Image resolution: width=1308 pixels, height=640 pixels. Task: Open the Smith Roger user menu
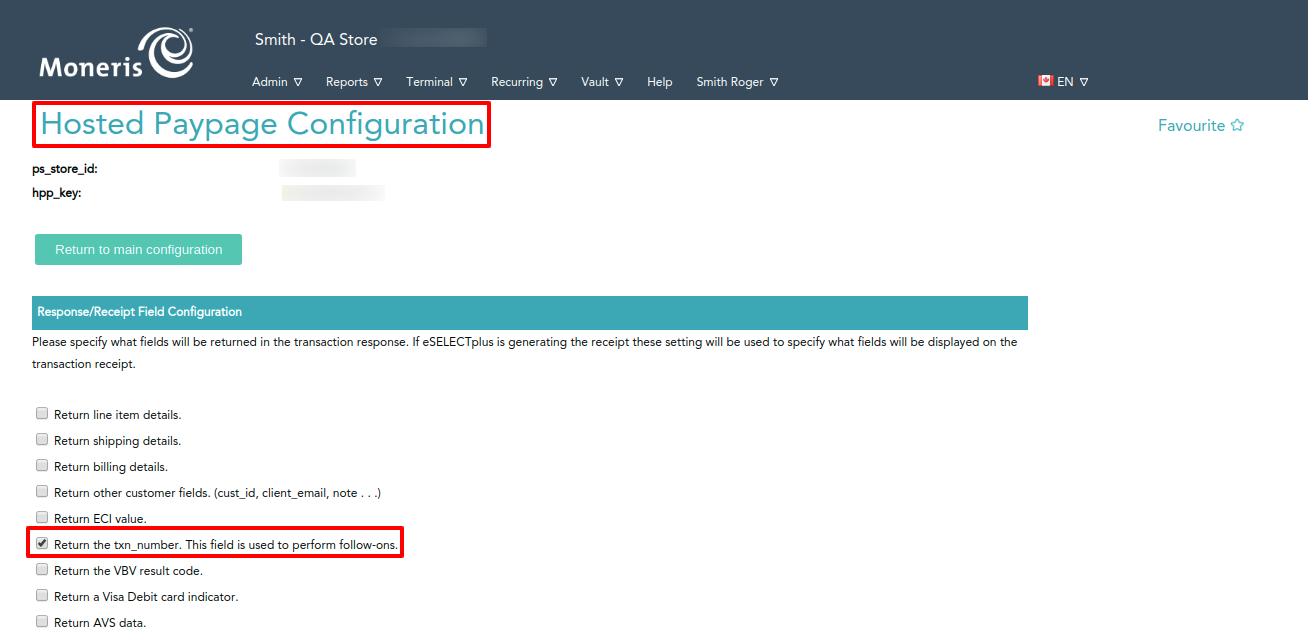[x=737, y=82]
